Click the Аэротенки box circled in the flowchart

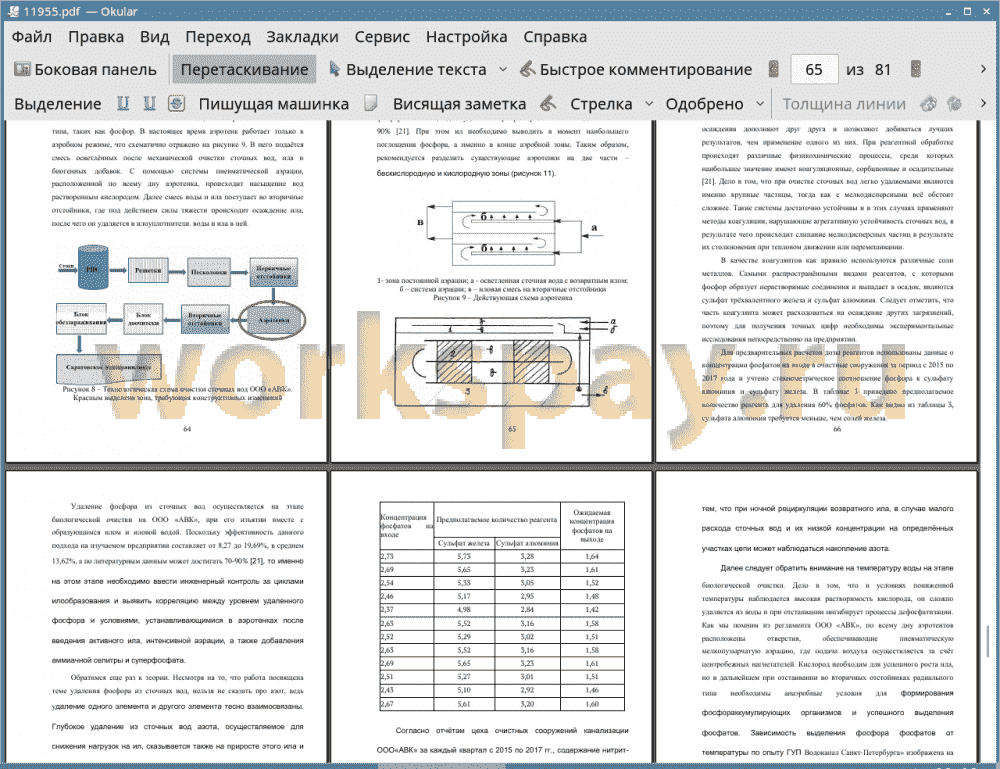coord(272,319)
